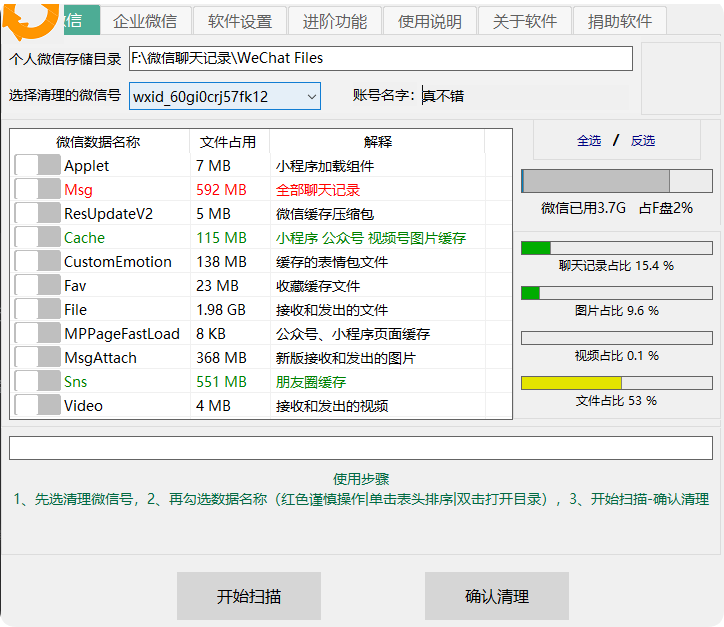This screenshot has height=627, width=724.
Task: Click the 收藏缓存文件 description
Action: [318, 286]
